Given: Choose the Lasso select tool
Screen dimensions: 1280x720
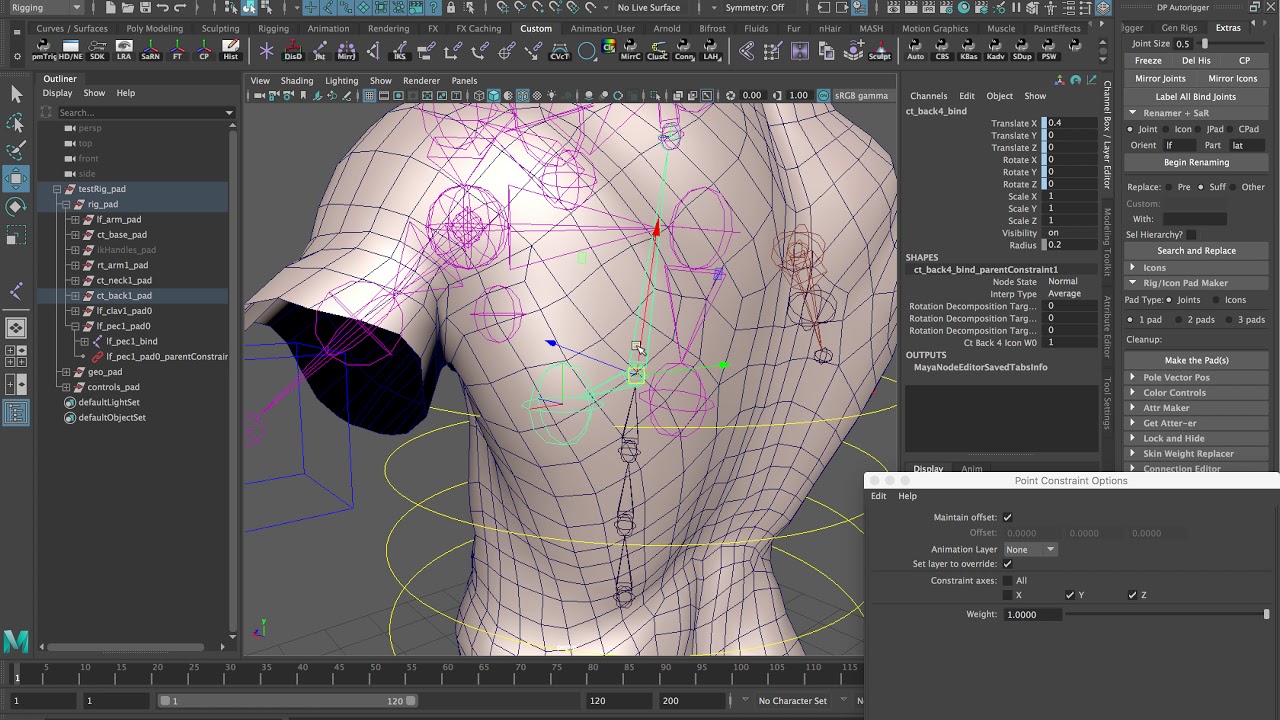Looking at the screenshot, I should point(16,123).
